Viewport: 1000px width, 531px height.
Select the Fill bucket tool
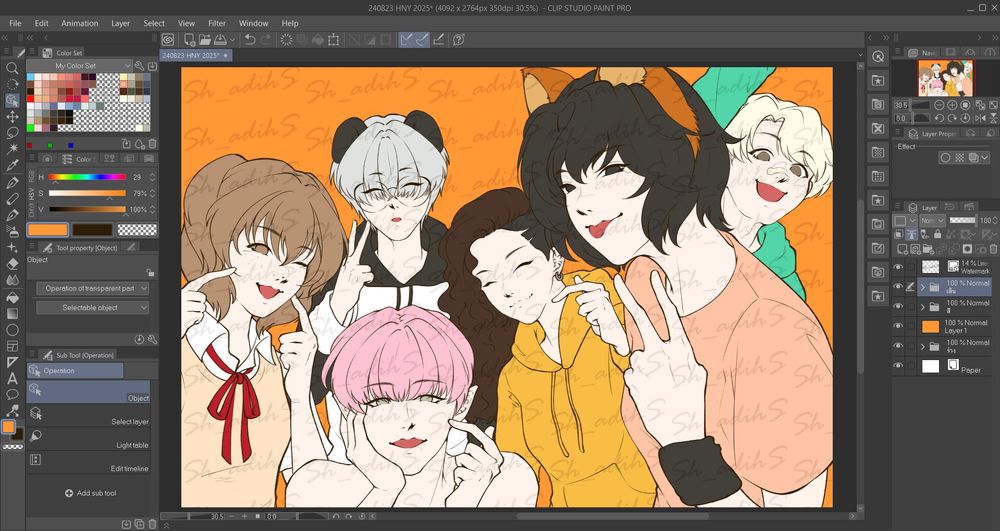[x=12, y=297]
